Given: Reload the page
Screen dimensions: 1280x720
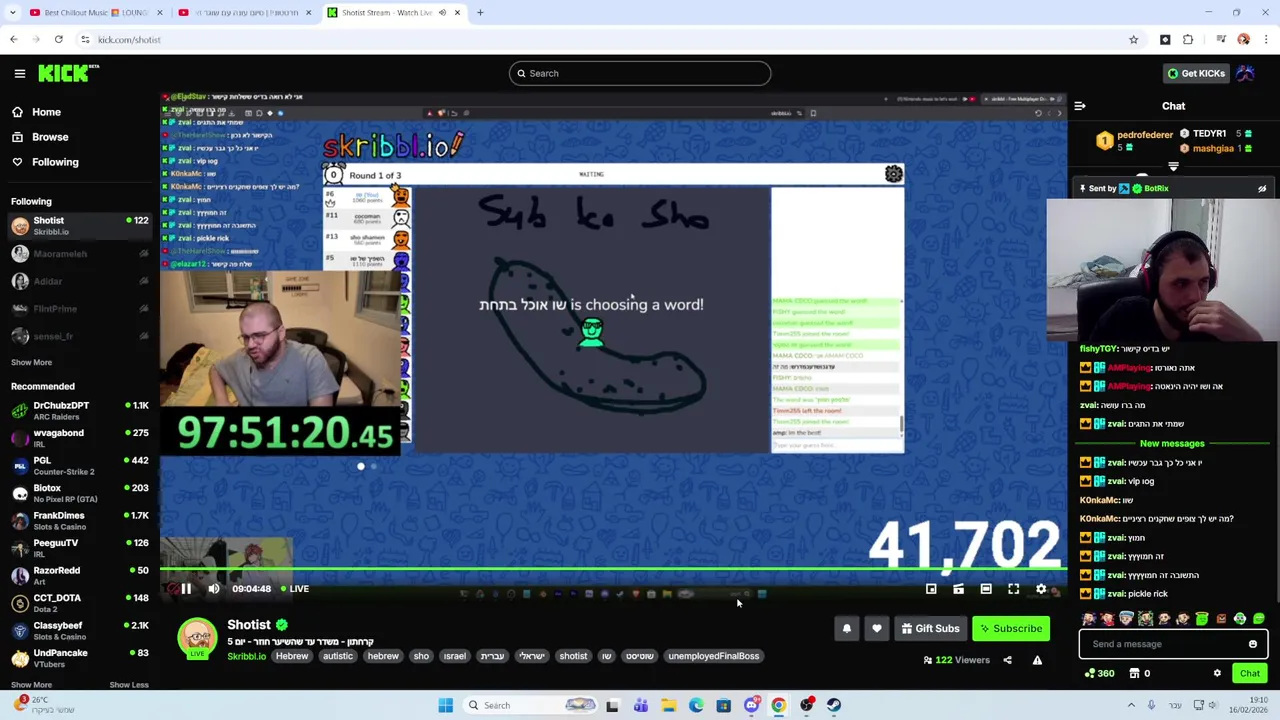Looking at the screenshot, I should coord(59,40).
